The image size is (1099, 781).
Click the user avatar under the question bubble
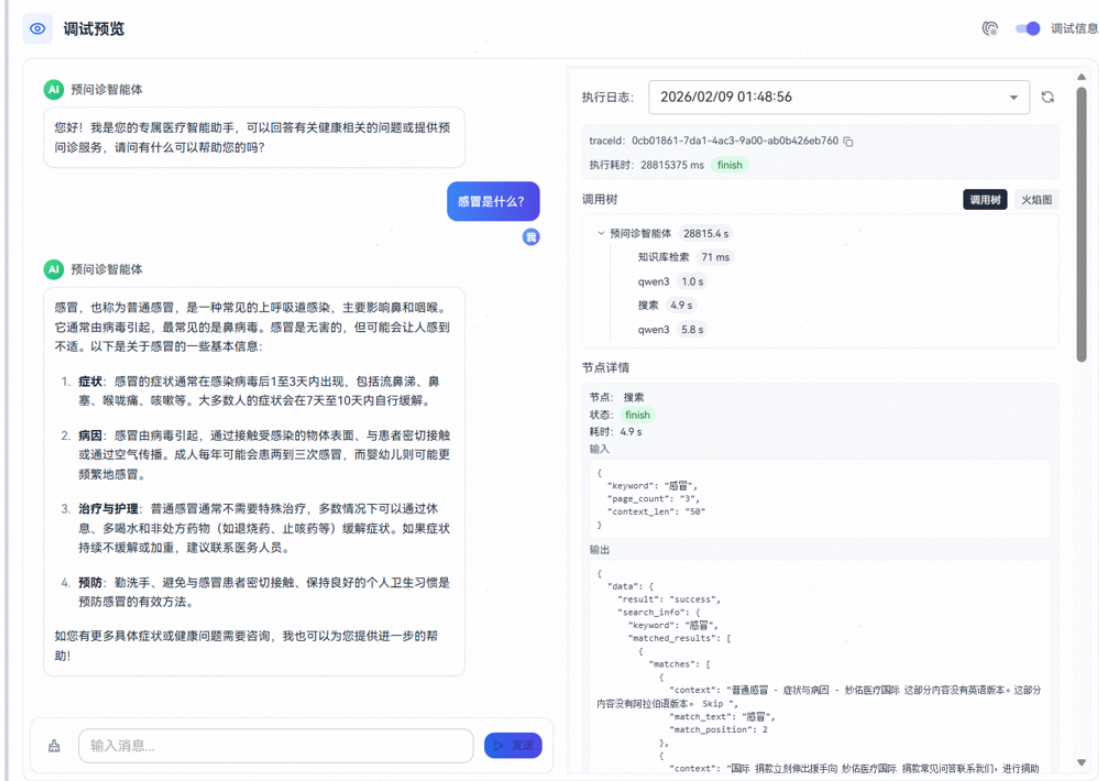click(531, 237)
